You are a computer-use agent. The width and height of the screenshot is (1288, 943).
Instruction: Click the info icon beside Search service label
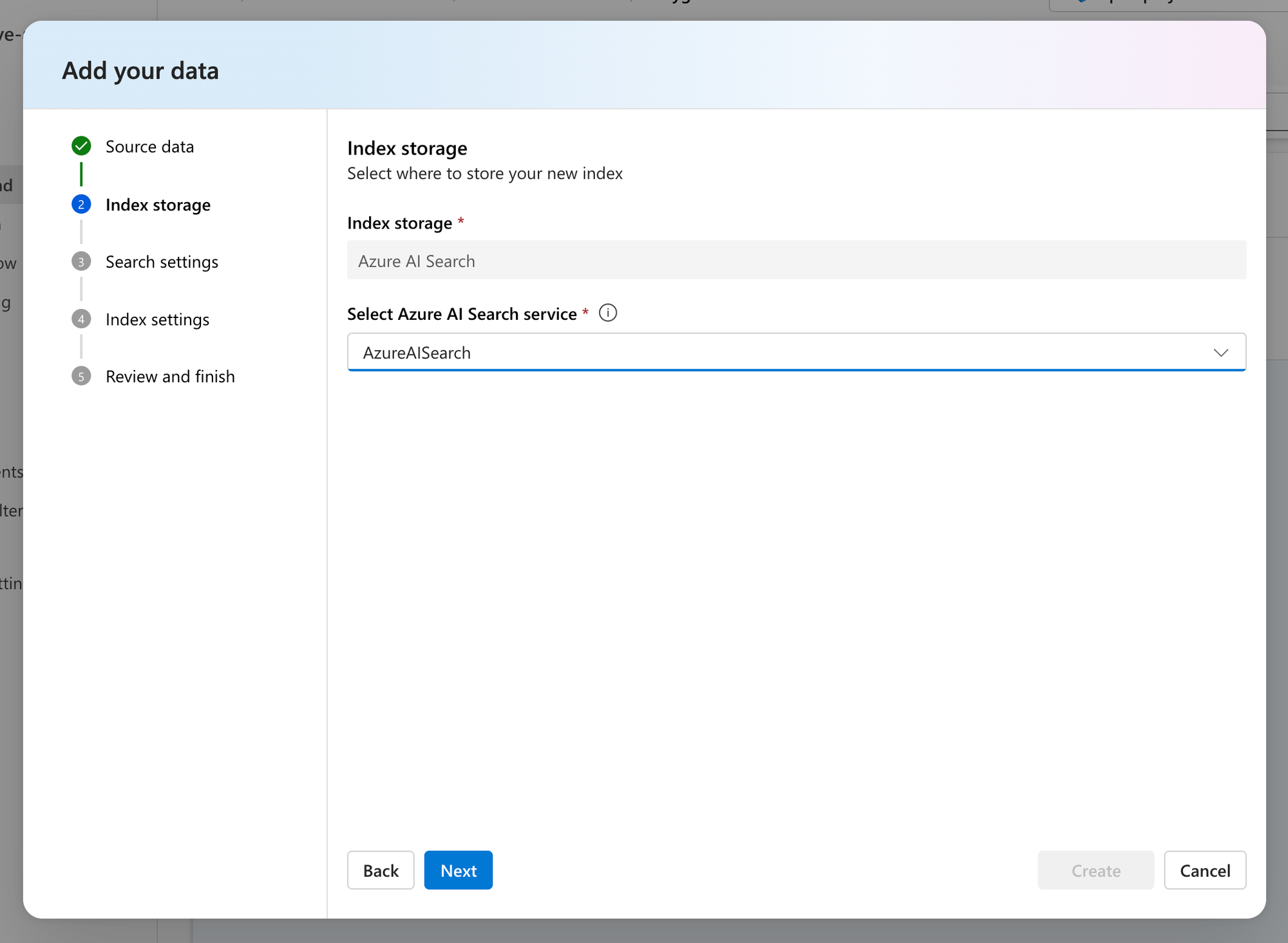click(607, 313)
